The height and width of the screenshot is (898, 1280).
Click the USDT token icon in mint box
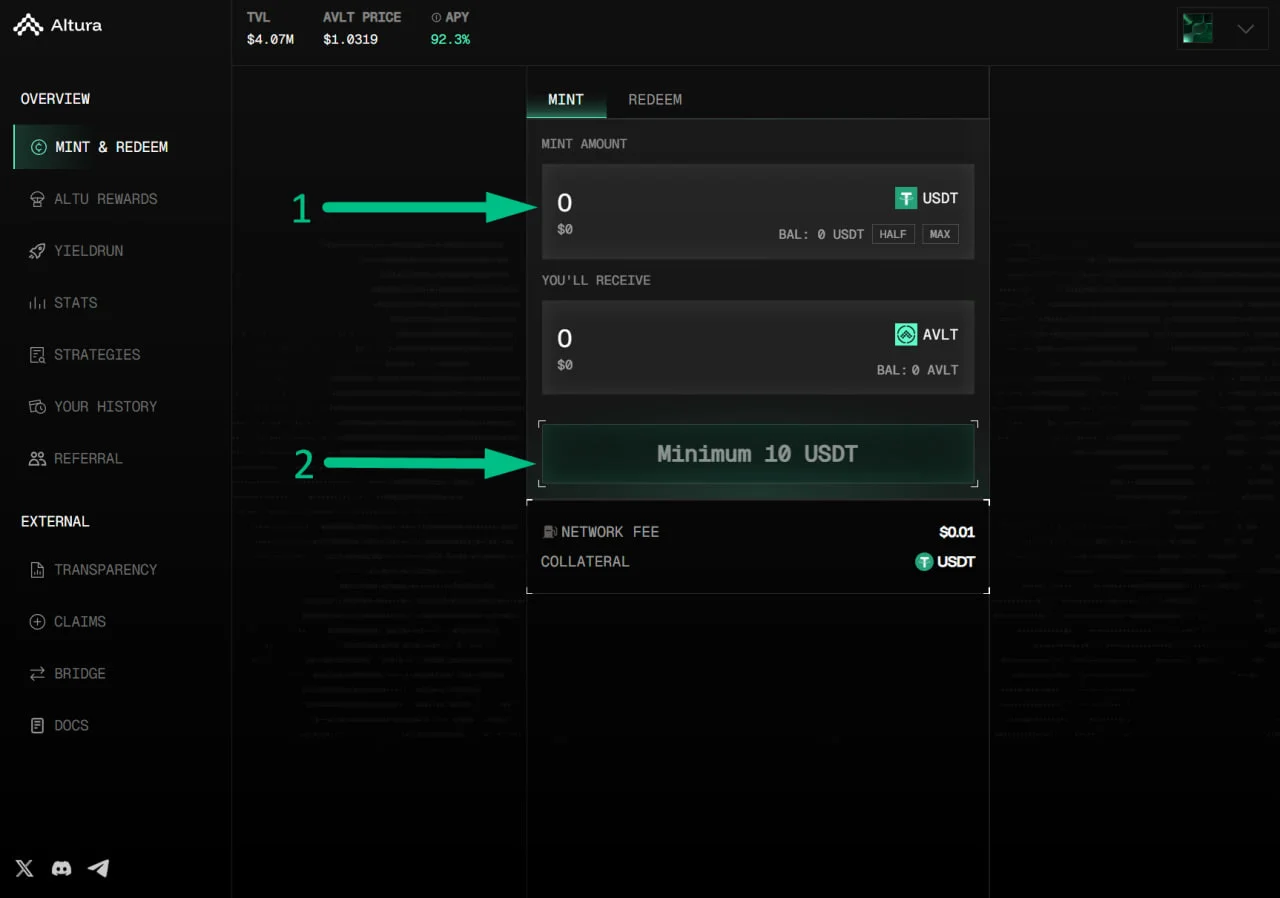click(906, 198)
